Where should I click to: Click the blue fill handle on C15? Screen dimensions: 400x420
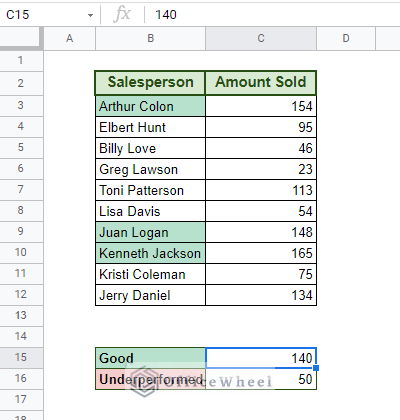(316, 368)
